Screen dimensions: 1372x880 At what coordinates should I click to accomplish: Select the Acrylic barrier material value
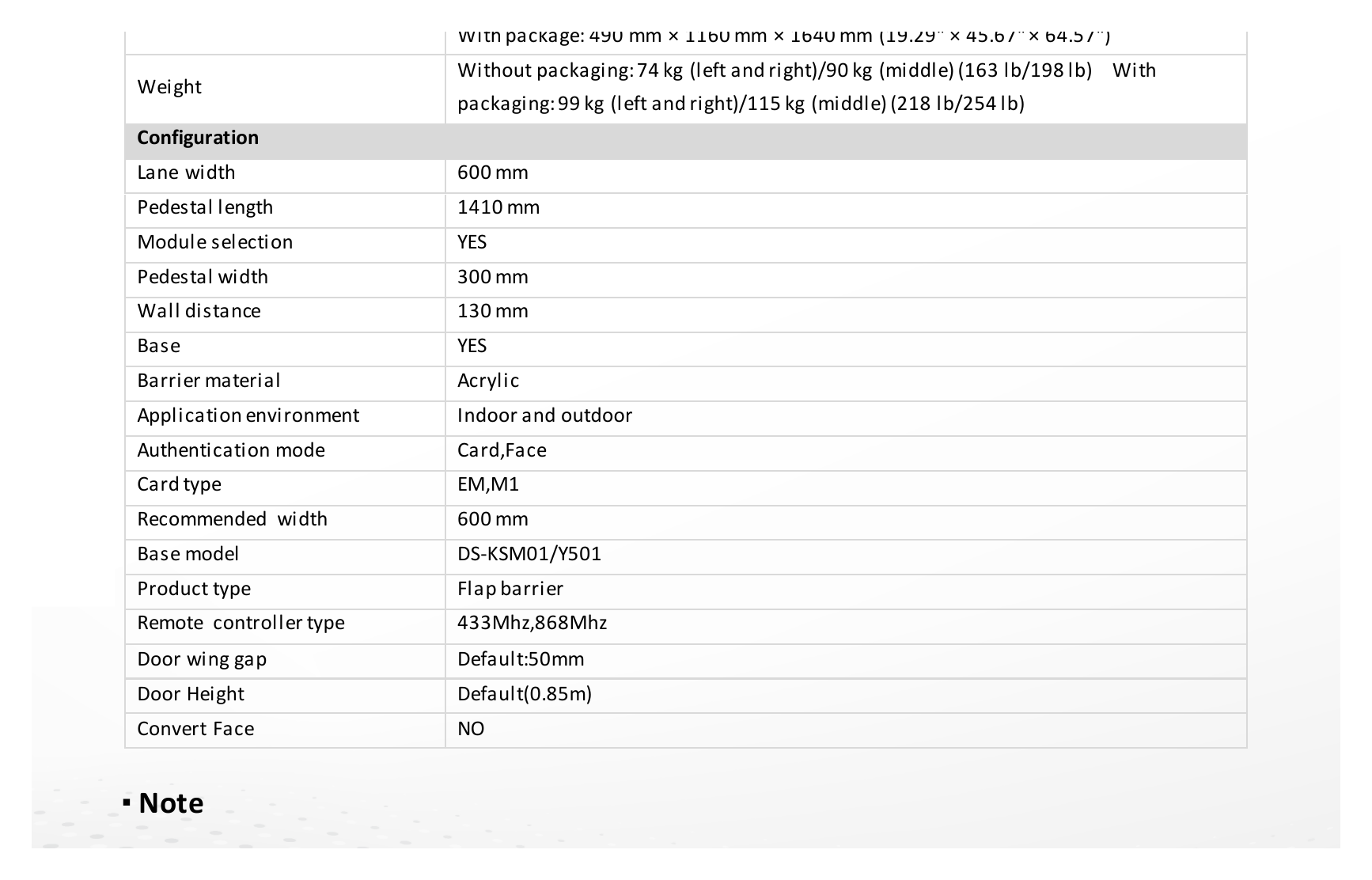point(488,381)
